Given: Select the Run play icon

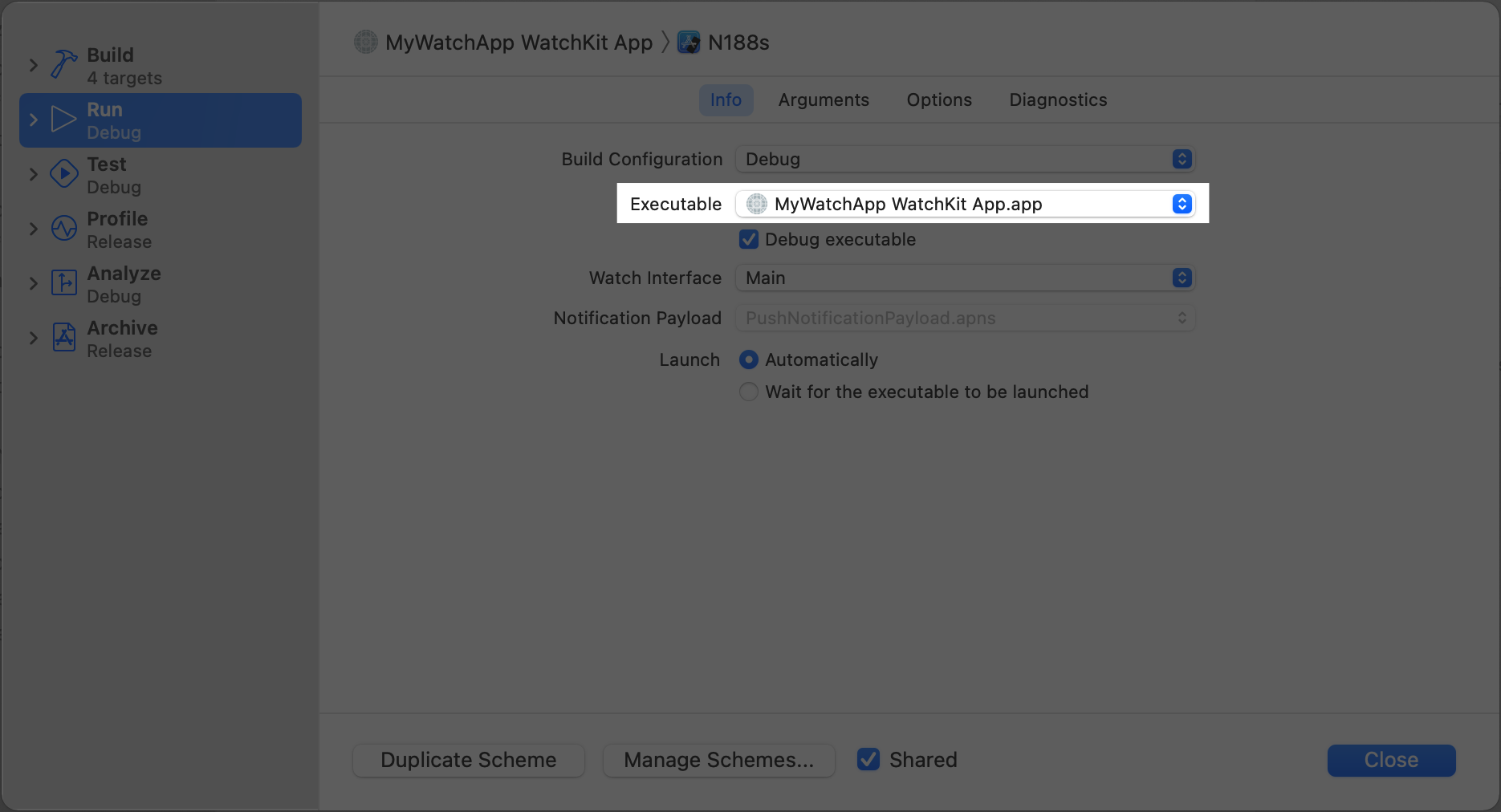Looking at the screenshot, I should point(64,120).
